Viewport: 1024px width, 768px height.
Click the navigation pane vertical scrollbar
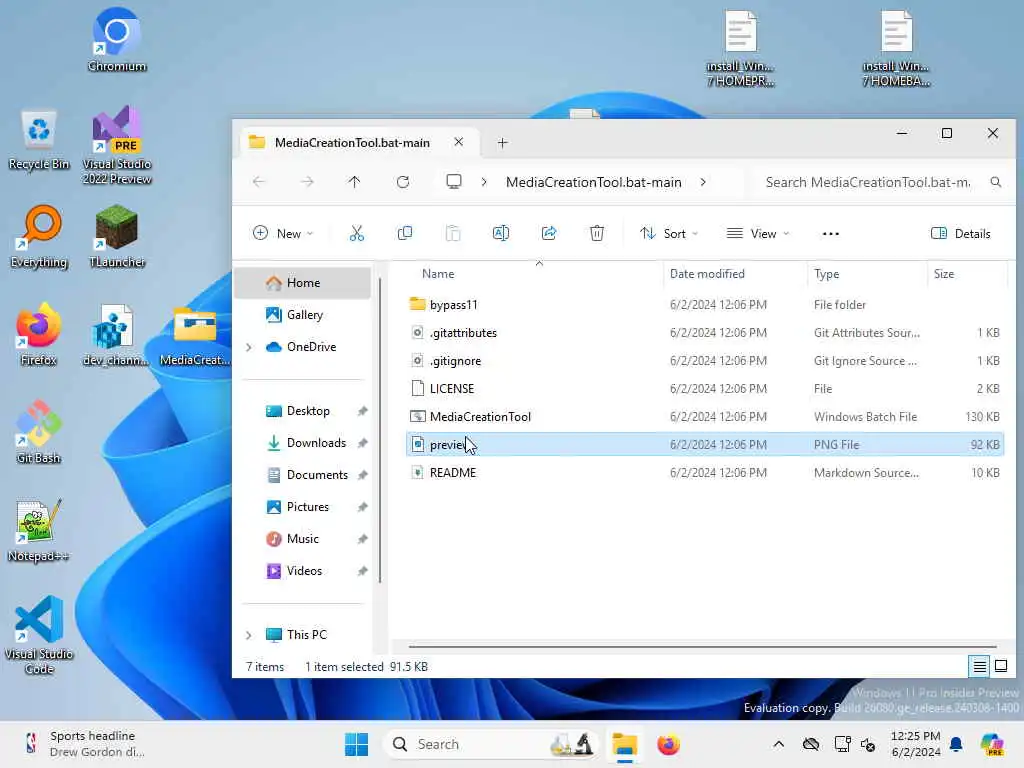[379, 430]
